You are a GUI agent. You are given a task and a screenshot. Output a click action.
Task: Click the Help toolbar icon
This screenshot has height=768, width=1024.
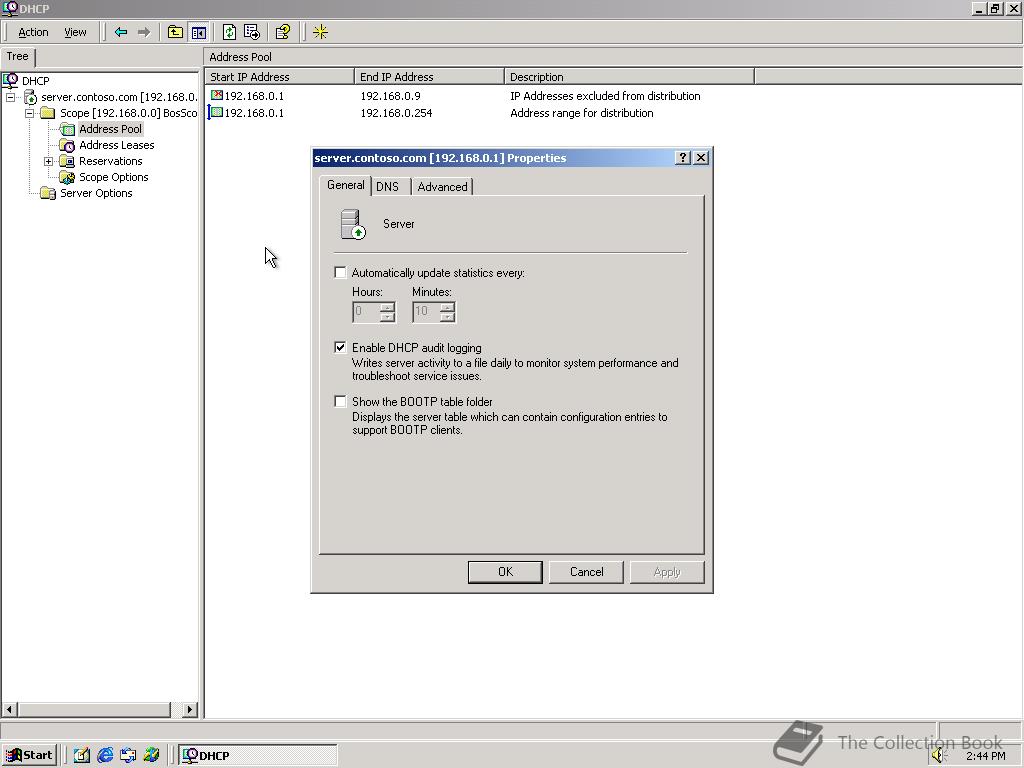283,32
